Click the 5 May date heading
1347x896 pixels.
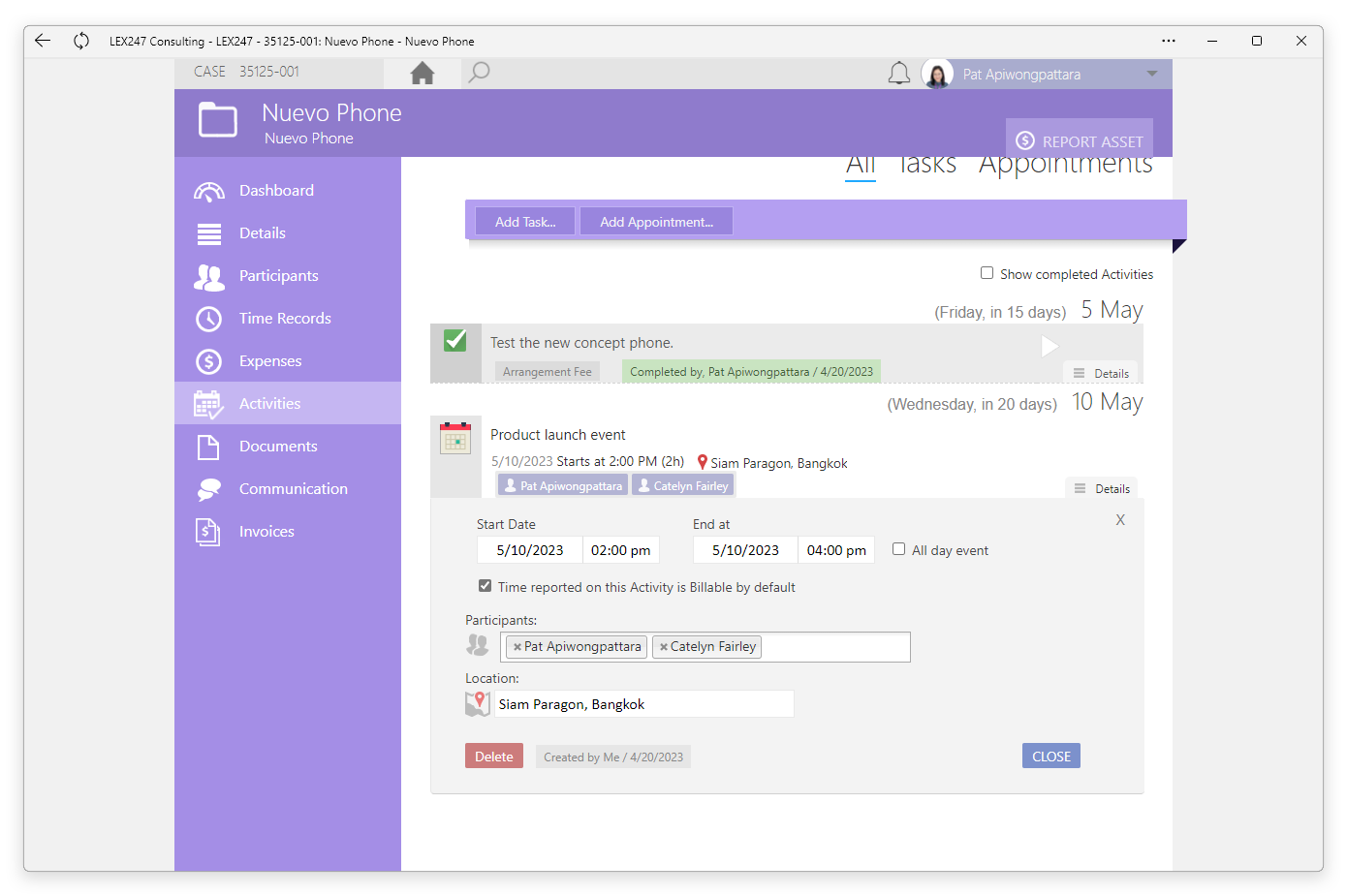point(1112,310)
